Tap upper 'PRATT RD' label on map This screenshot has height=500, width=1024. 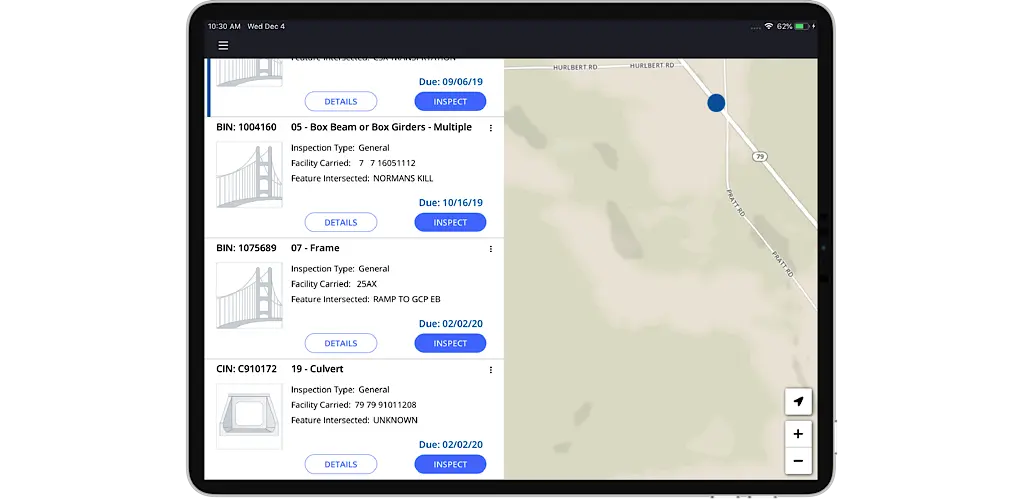[x=736, y=202]
